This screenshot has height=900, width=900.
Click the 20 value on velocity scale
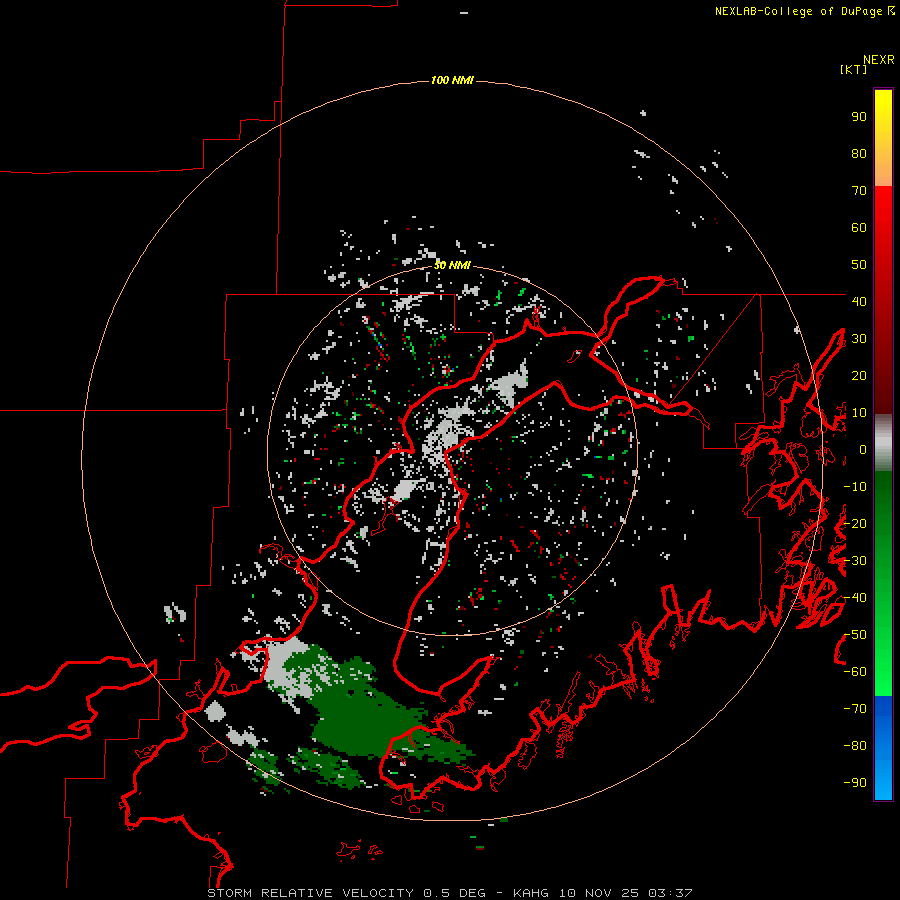tap(859, 376)
